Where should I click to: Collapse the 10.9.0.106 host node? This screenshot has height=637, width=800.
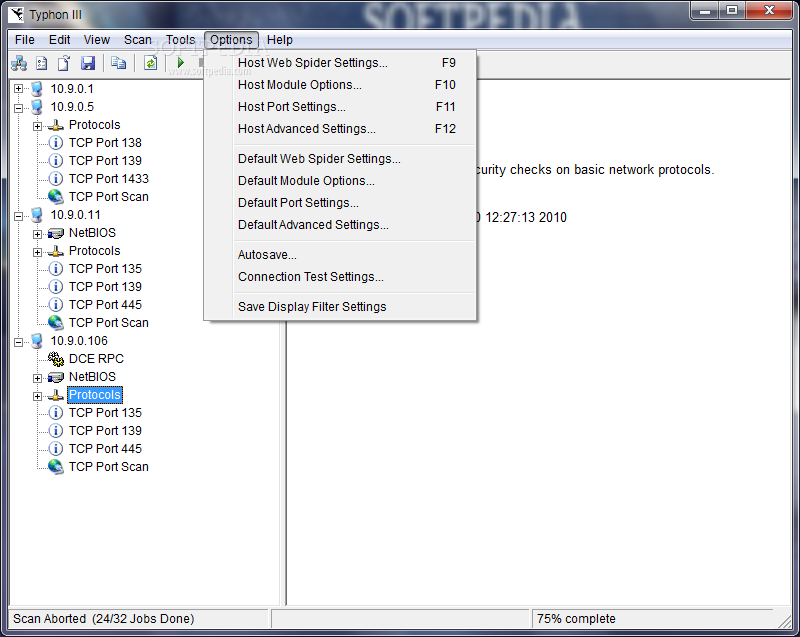point(18,342)
